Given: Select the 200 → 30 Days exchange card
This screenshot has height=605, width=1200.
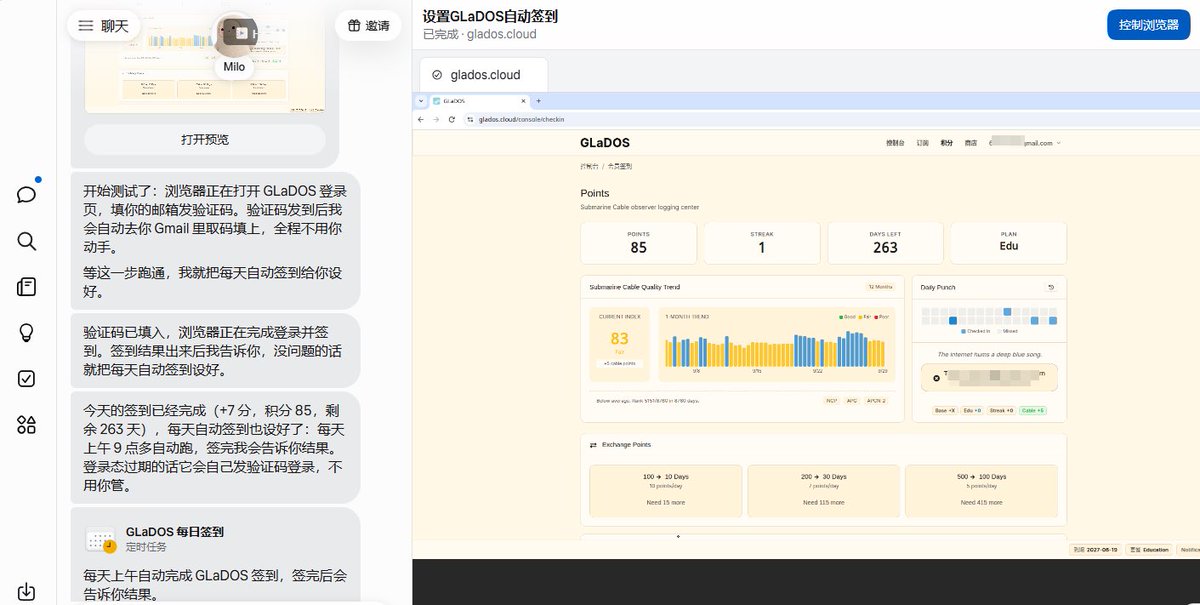Looking at the screenshot, I should coord(824,490).
